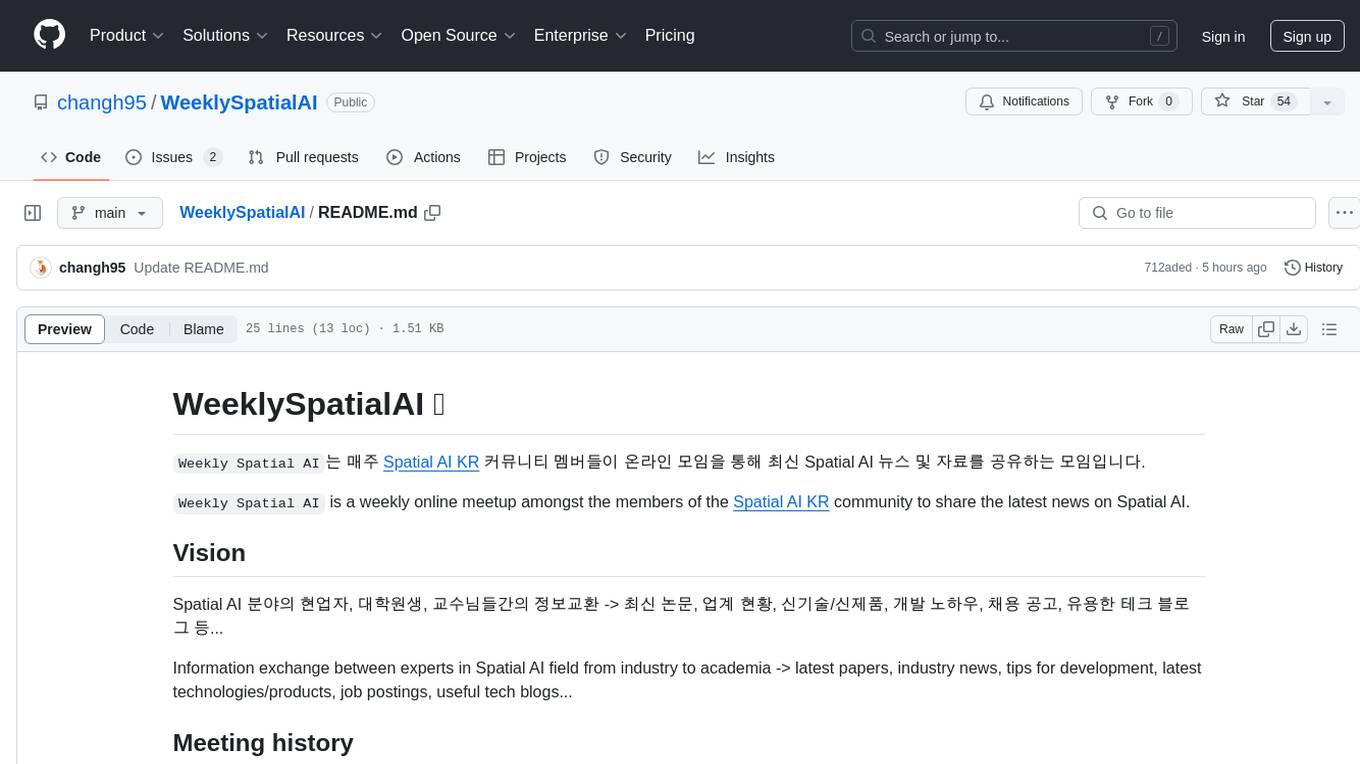
Task: Focus the Search or jump to field
Action: [x=1015, y=36]
